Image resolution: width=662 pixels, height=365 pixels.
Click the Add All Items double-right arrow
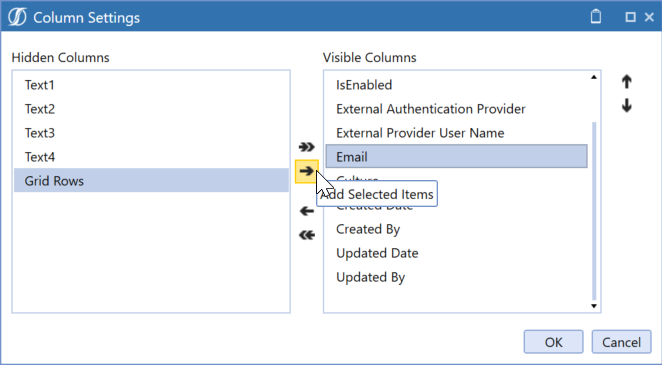click(307, 147)
